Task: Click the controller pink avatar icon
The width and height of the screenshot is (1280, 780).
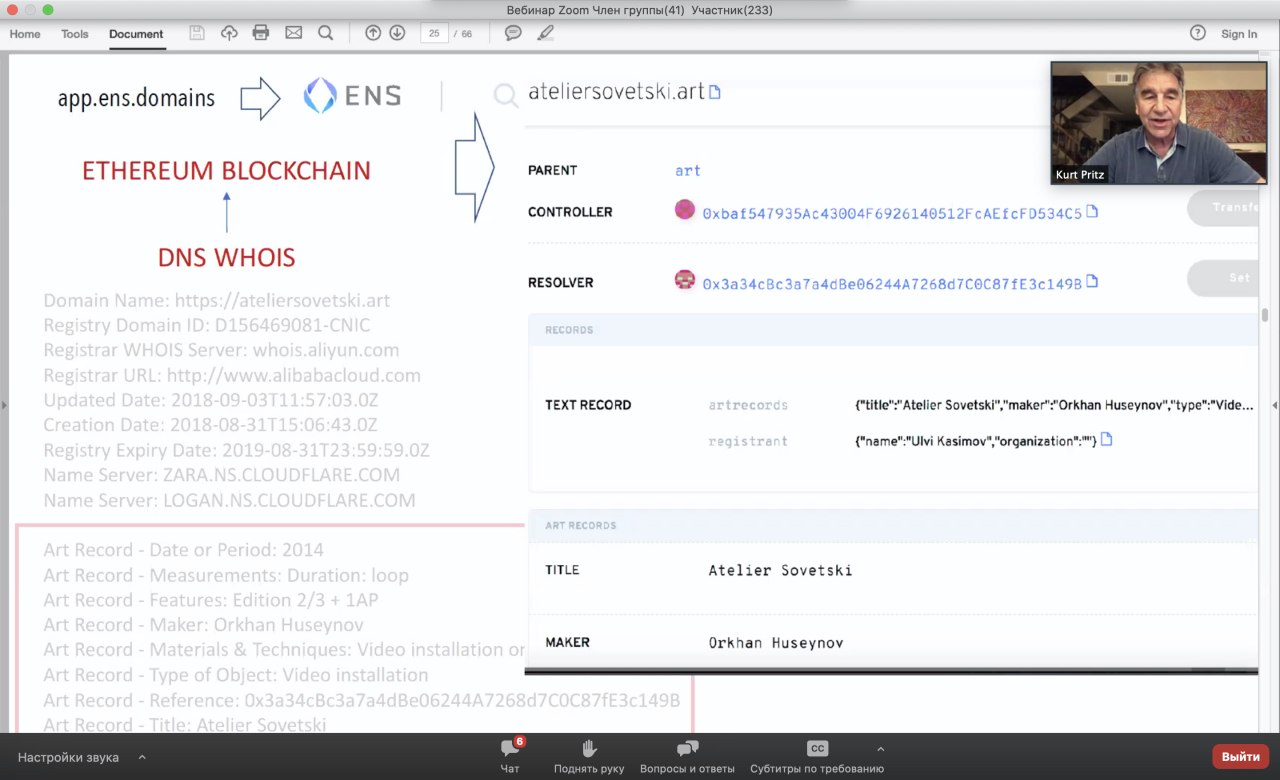Action: (x=685, y=210)
